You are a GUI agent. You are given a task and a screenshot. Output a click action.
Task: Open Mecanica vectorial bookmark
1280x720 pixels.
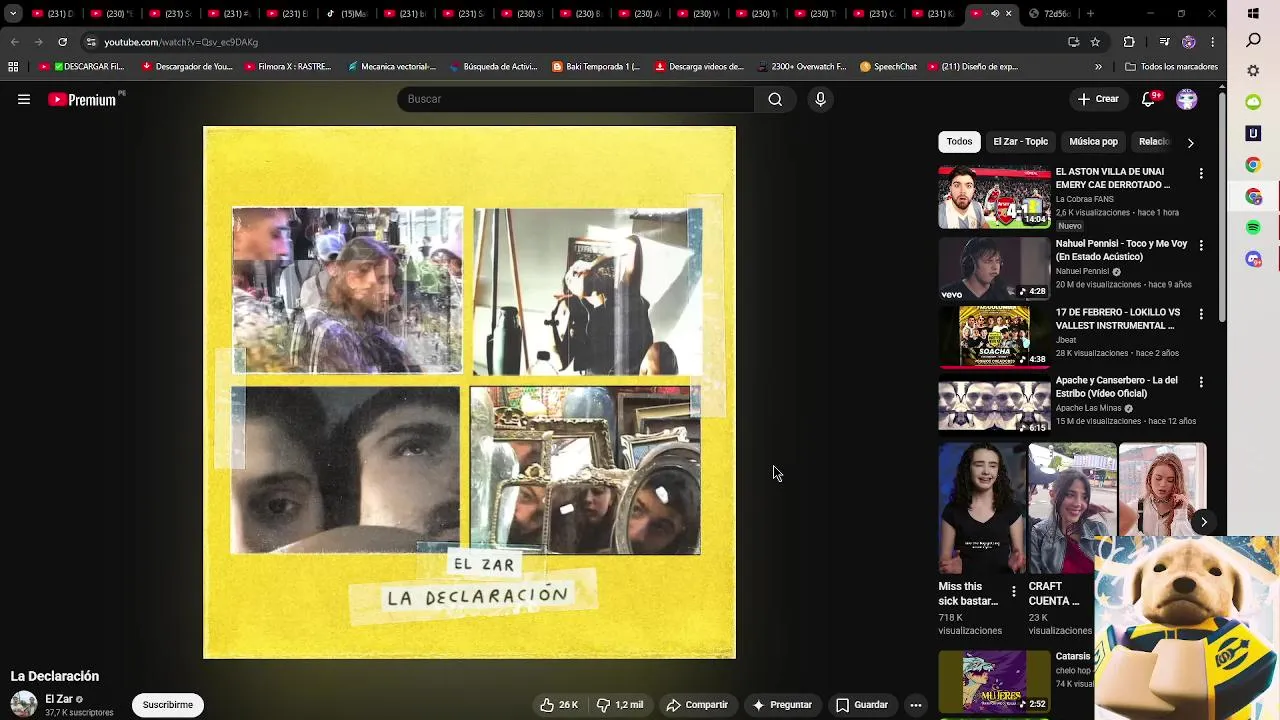tap(392, 67)
